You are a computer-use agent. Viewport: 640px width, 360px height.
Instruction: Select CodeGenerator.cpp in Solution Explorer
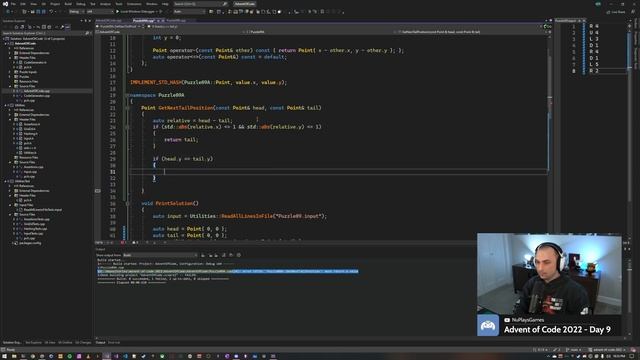click(37, 96)
